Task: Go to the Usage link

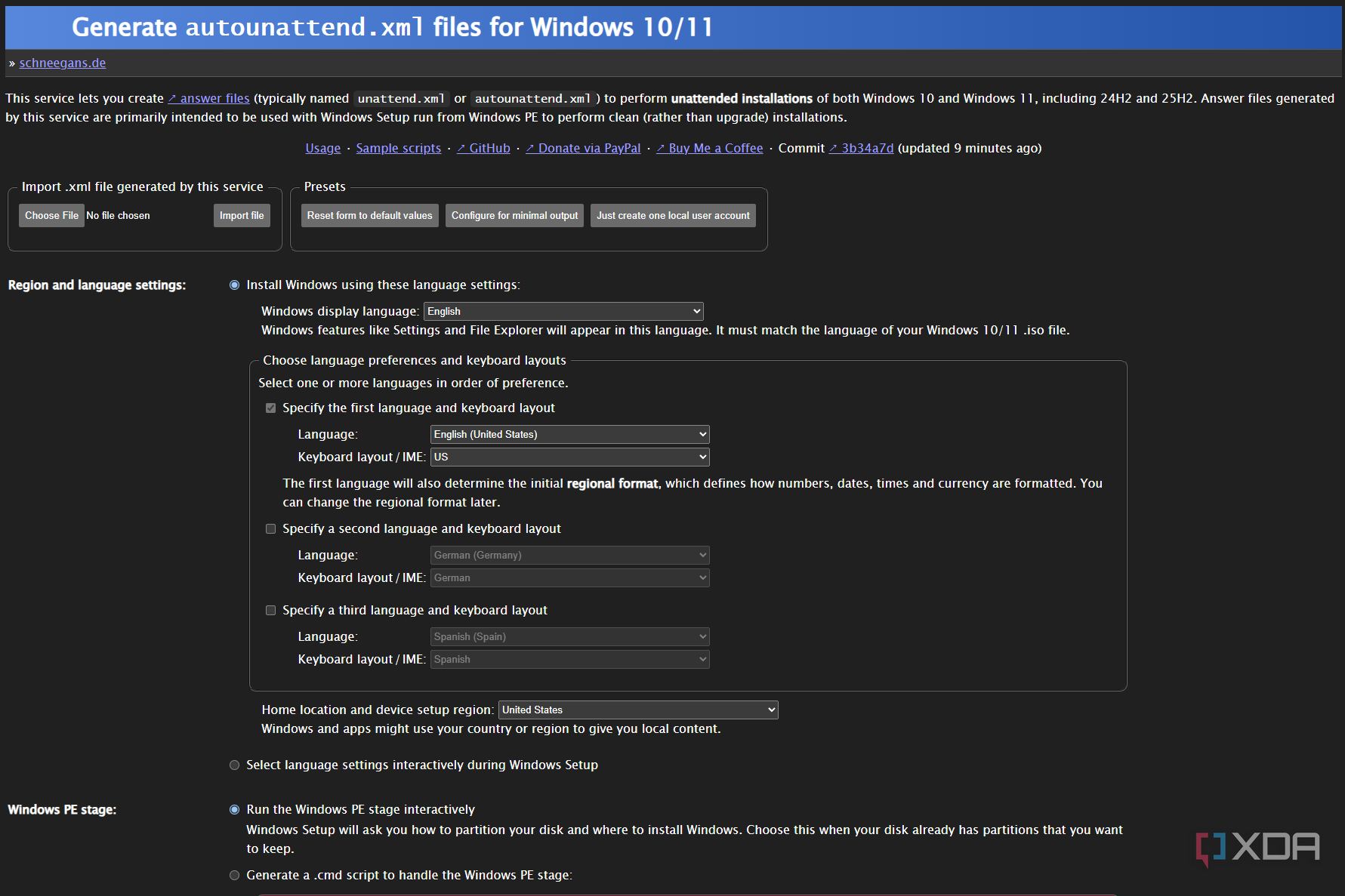Action: pyautogui.click(x=322, y=148)
